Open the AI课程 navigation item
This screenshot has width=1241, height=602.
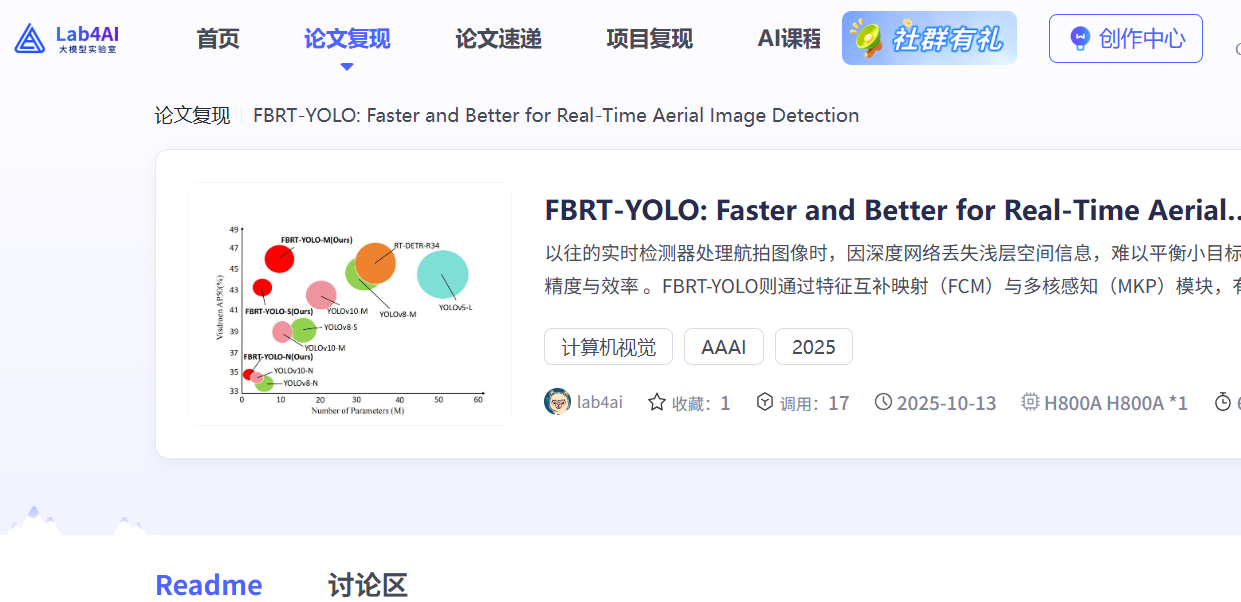pos(789,38)
